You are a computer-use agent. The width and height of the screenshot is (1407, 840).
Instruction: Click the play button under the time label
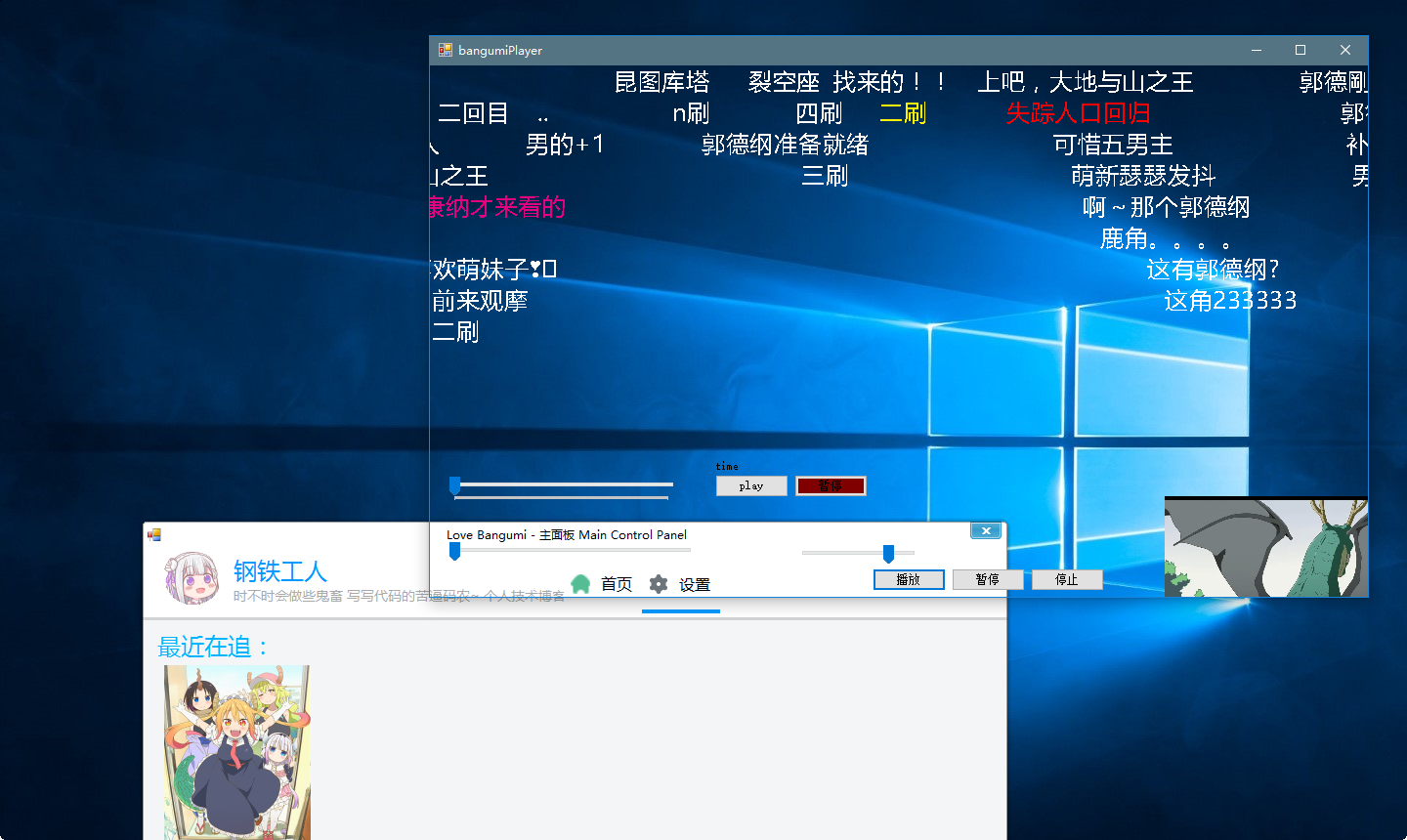tap(750, 485)
